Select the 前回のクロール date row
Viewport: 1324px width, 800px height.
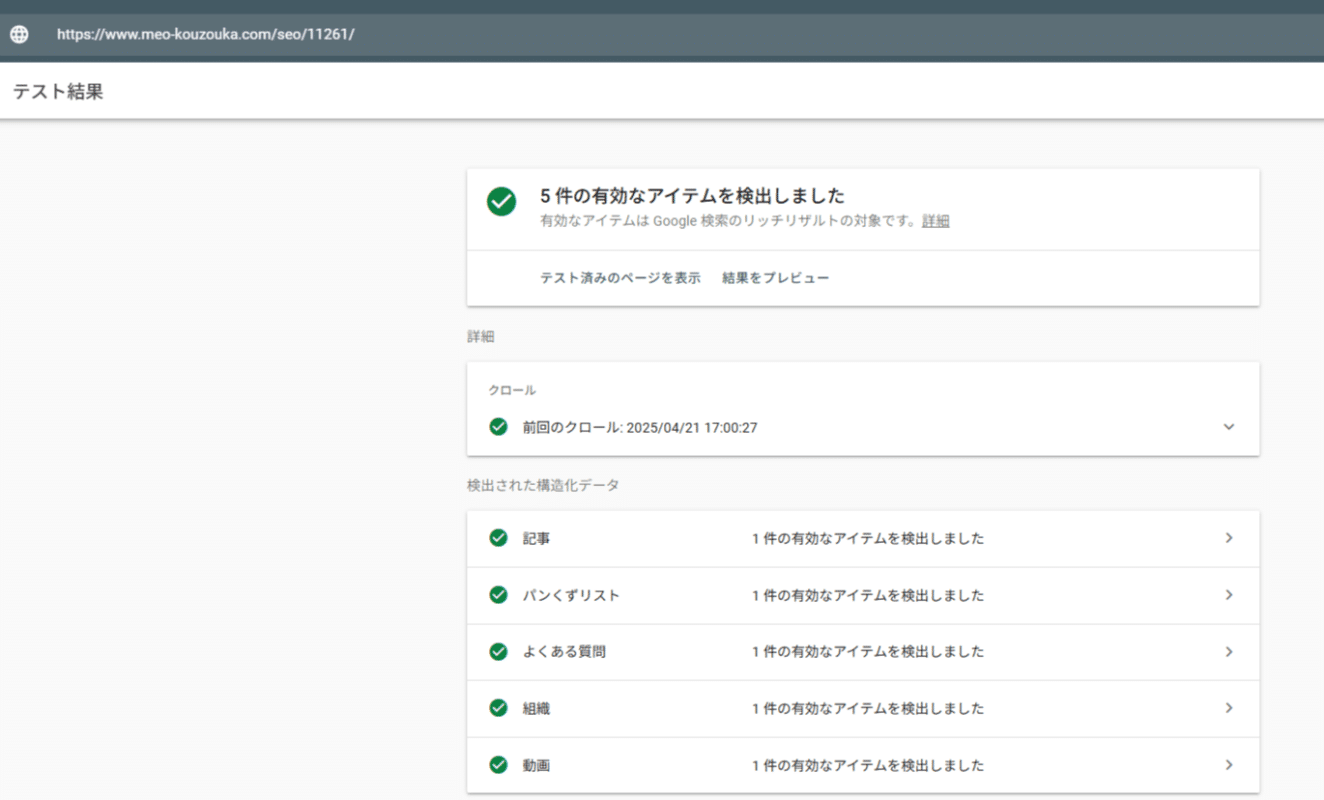(640, 427)
